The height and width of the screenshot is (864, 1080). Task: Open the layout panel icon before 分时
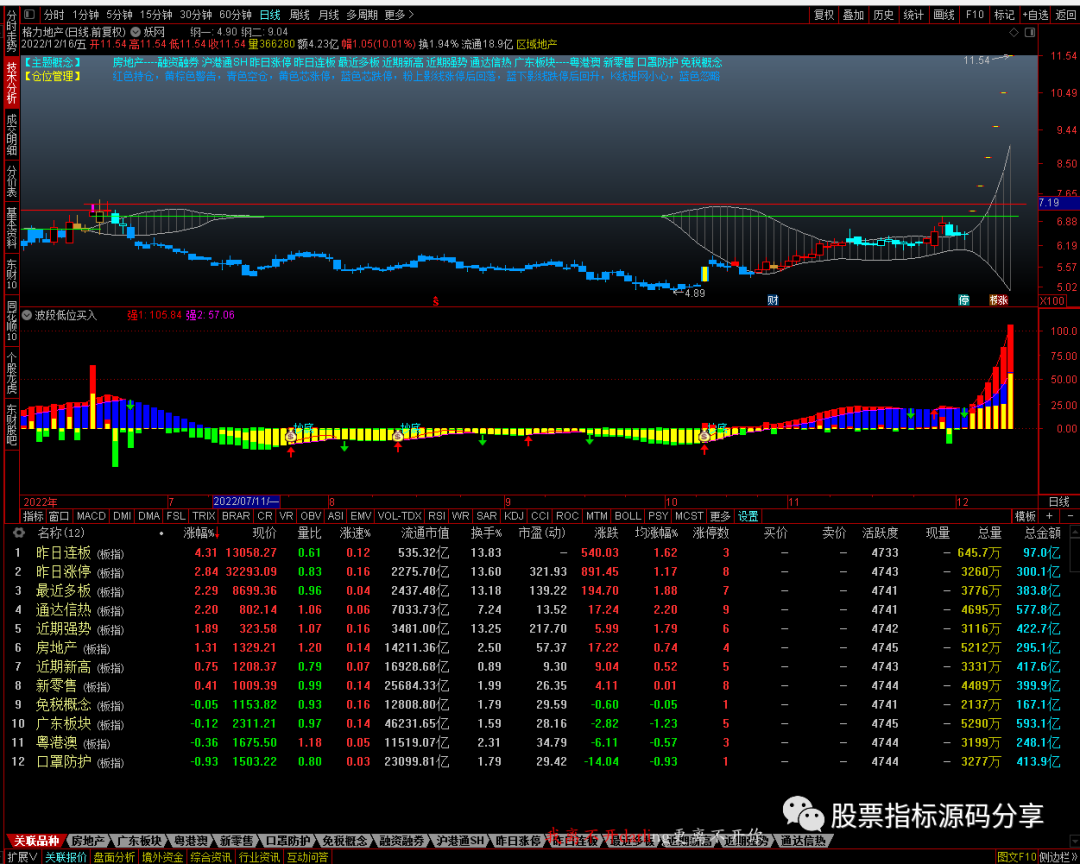pos(29,14)
